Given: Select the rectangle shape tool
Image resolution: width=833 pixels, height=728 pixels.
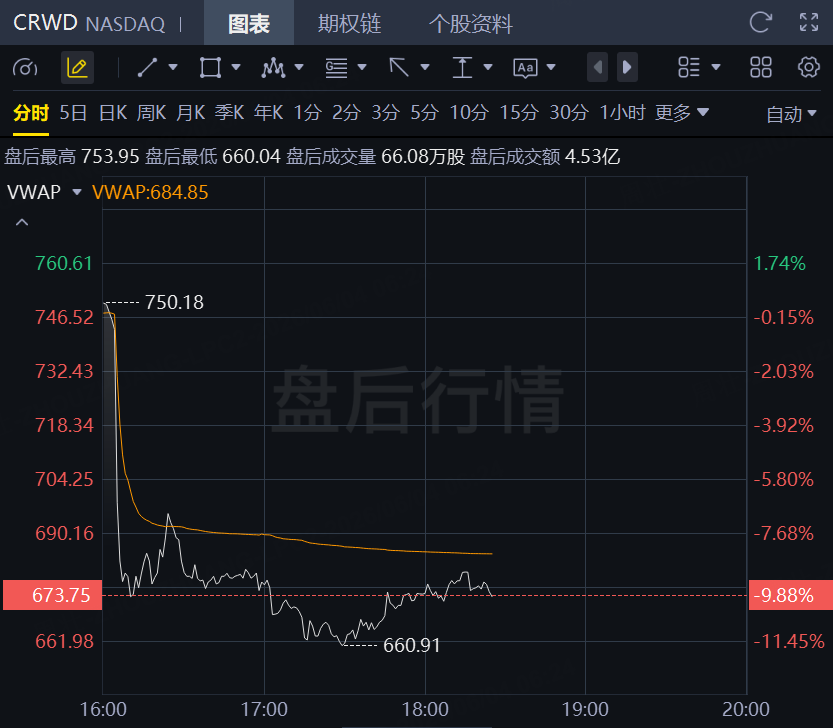Looking at the screenshot, I should point(210,67).
